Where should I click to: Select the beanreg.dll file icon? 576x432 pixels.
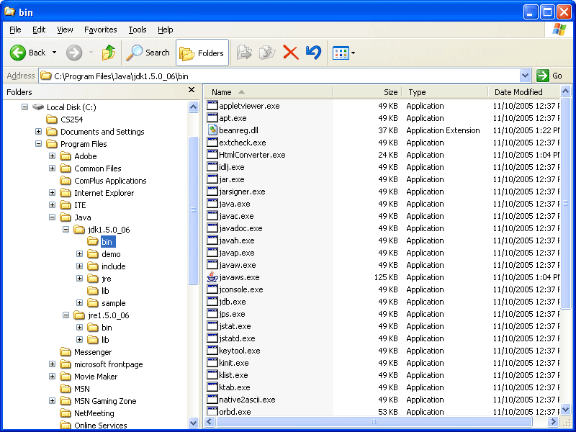(x=212, y=130)
